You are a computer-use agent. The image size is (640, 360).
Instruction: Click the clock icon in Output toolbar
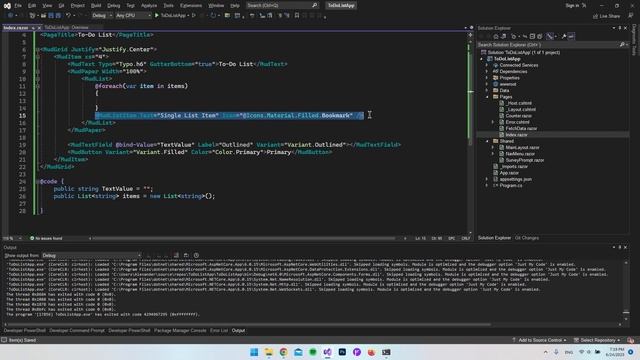(196, 255)
